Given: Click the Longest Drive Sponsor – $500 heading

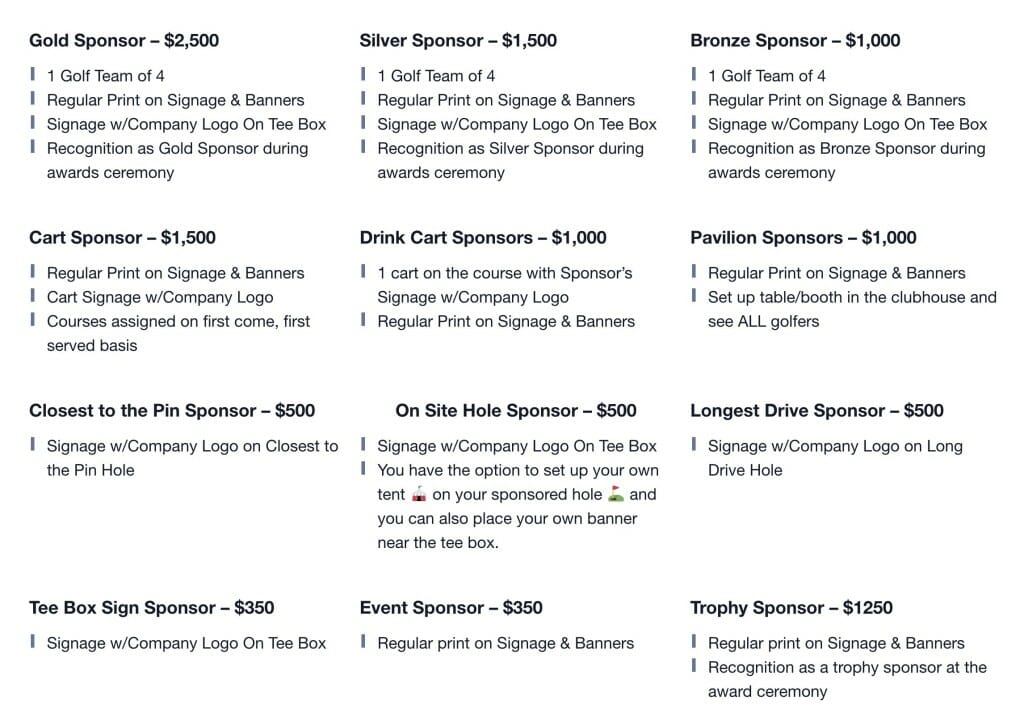Looking at the screenshot, I should pyautogui.click(x=817, y=411).
